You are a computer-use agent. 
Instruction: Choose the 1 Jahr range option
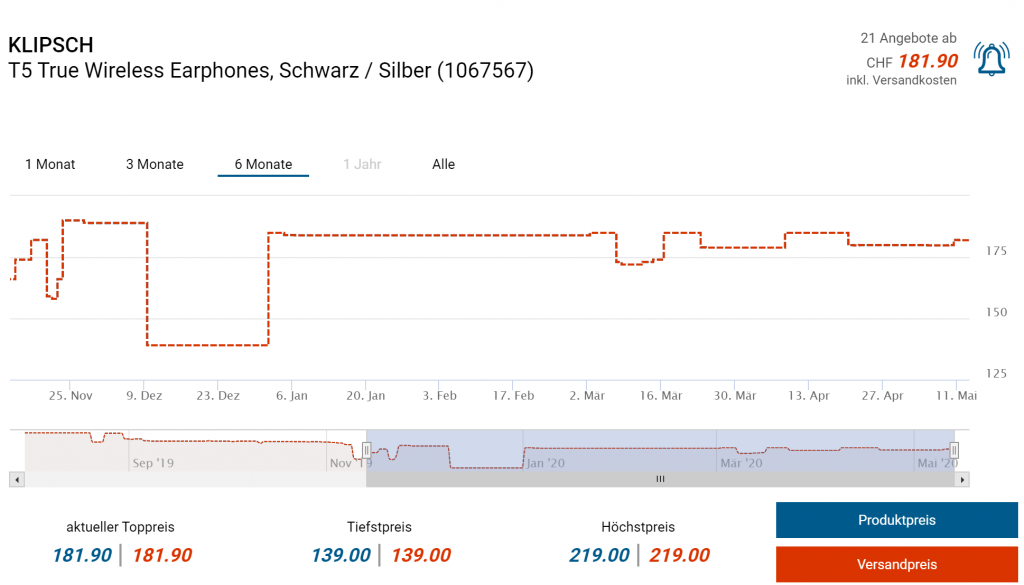(362, 164)
